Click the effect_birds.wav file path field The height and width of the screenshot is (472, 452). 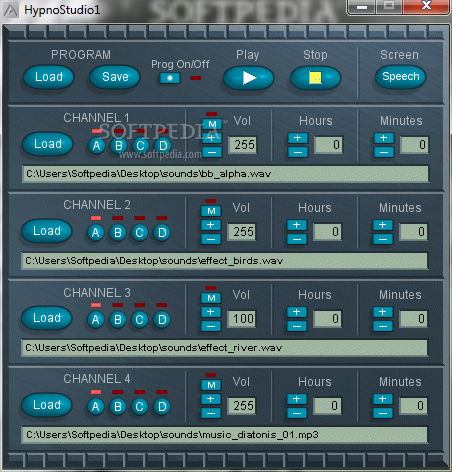click(x=225, y=261)
